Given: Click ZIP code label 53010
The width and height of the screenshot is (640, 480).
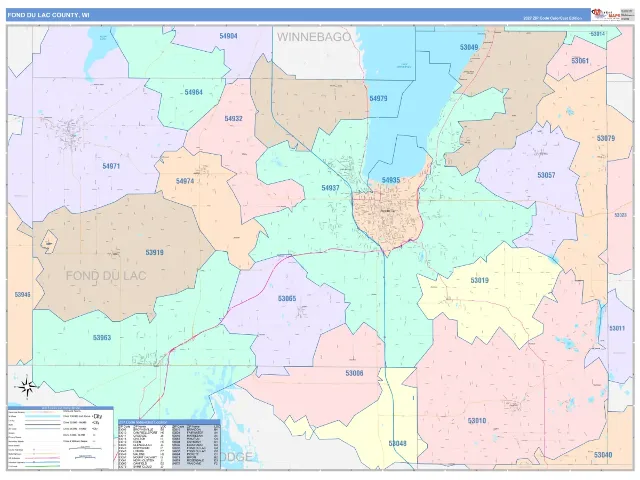Looking at the screenshot, I should (477, 420).
